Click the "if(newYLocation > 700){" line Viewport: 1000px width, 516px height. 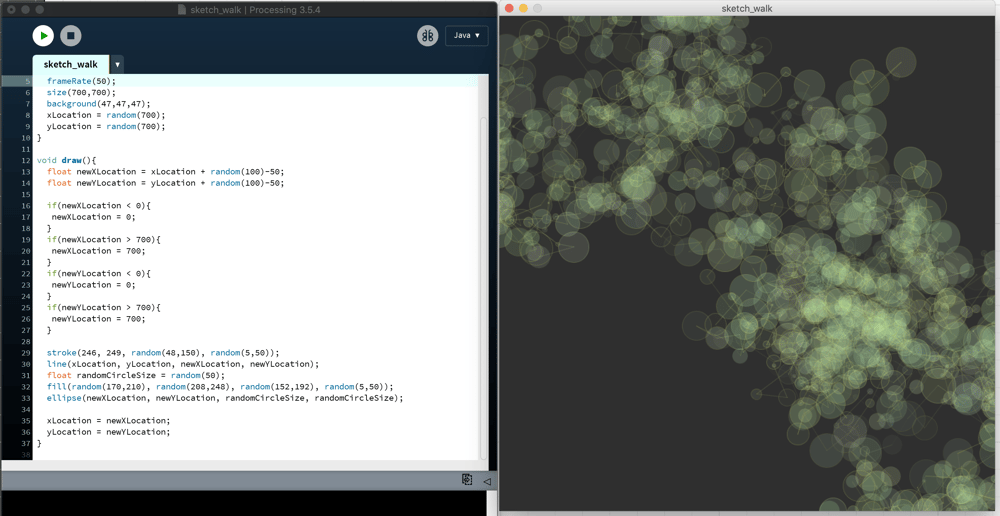click(x=103, y=307)
